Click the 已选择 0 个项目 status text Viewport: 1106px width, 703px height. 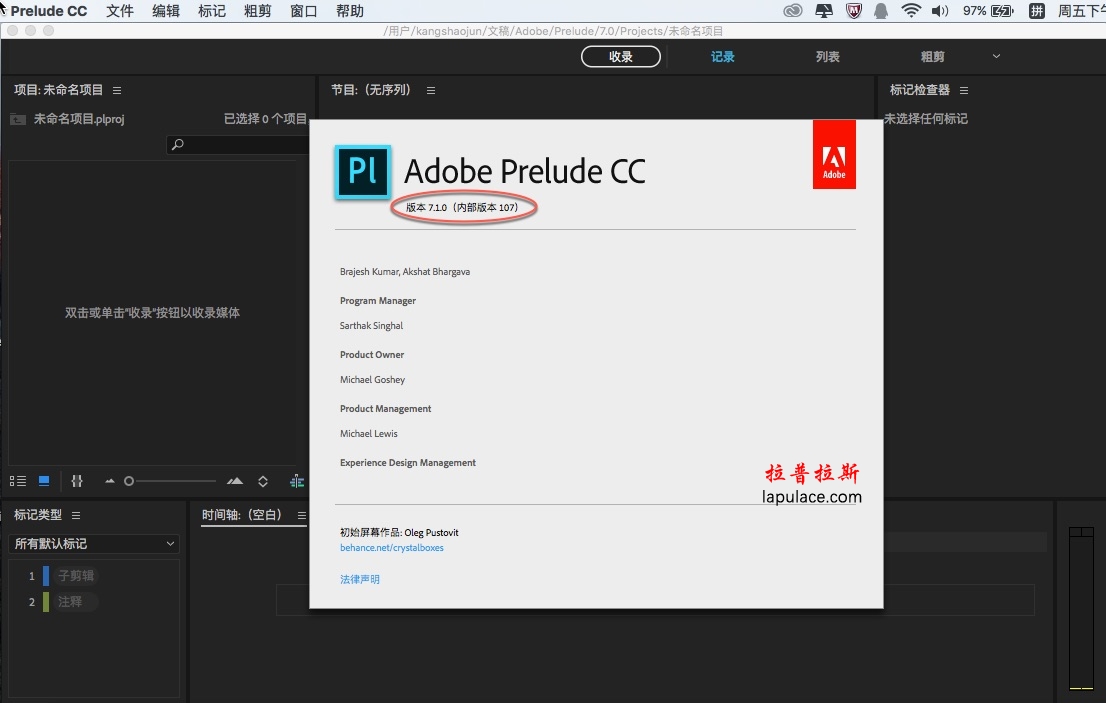[265, 119]
